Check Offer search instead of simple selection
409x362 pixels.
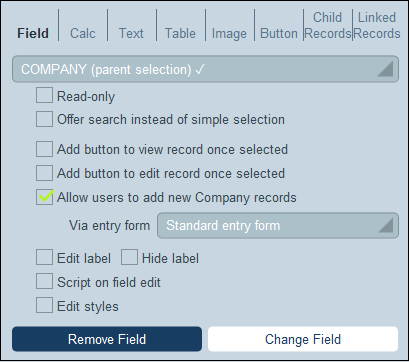tap(44, 119)
